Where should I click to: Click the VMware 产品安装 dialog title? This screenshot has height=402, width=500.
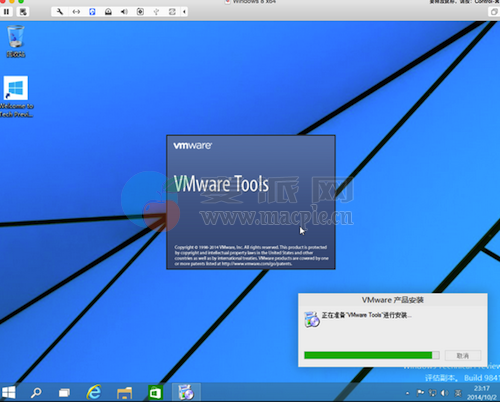point(393,300)
